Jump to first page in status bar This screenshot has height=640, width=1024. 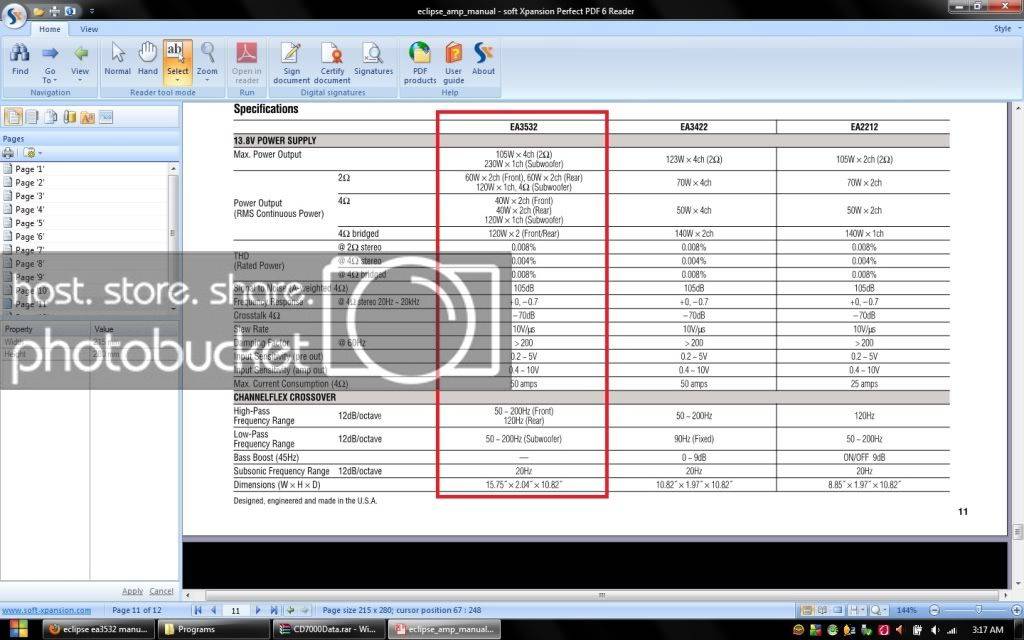point(198,610)
